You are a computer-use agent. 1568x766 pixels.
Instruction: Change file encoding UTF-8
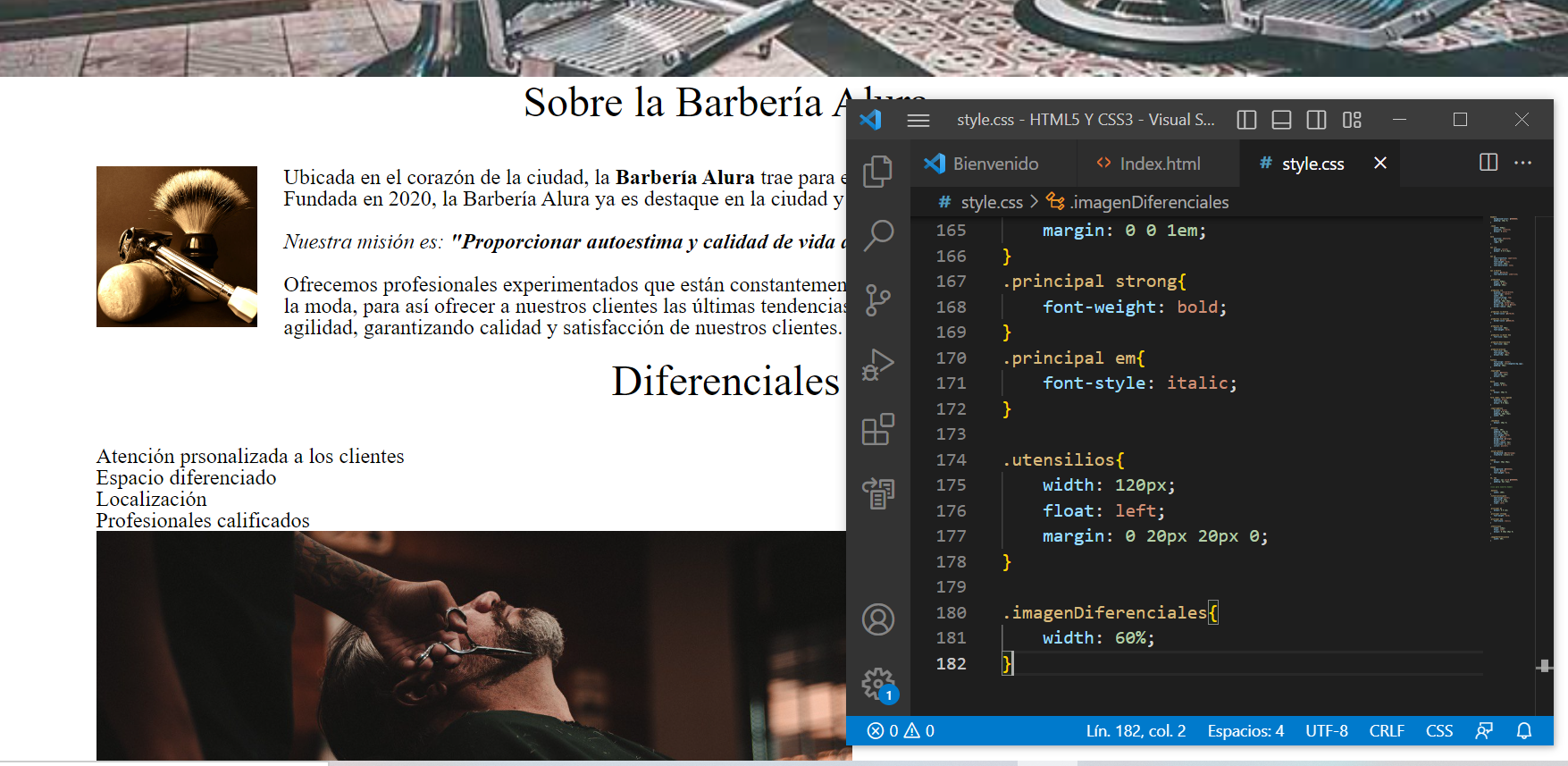[1326, 731]
